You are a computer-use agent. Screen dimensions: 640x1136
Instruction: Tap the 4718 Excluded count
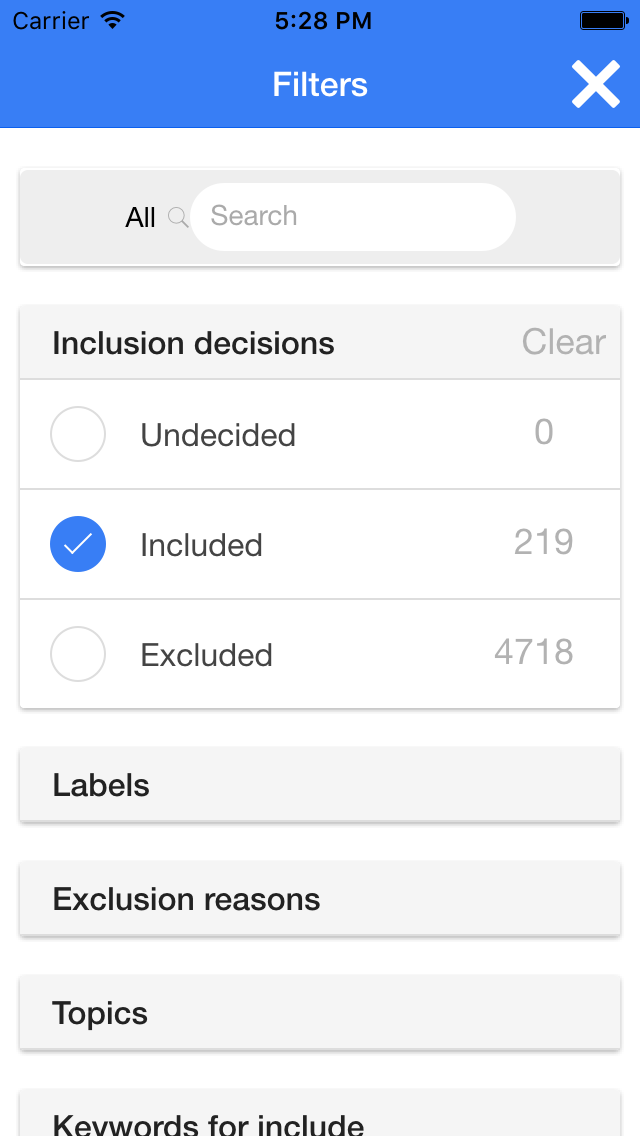point(534,652)
